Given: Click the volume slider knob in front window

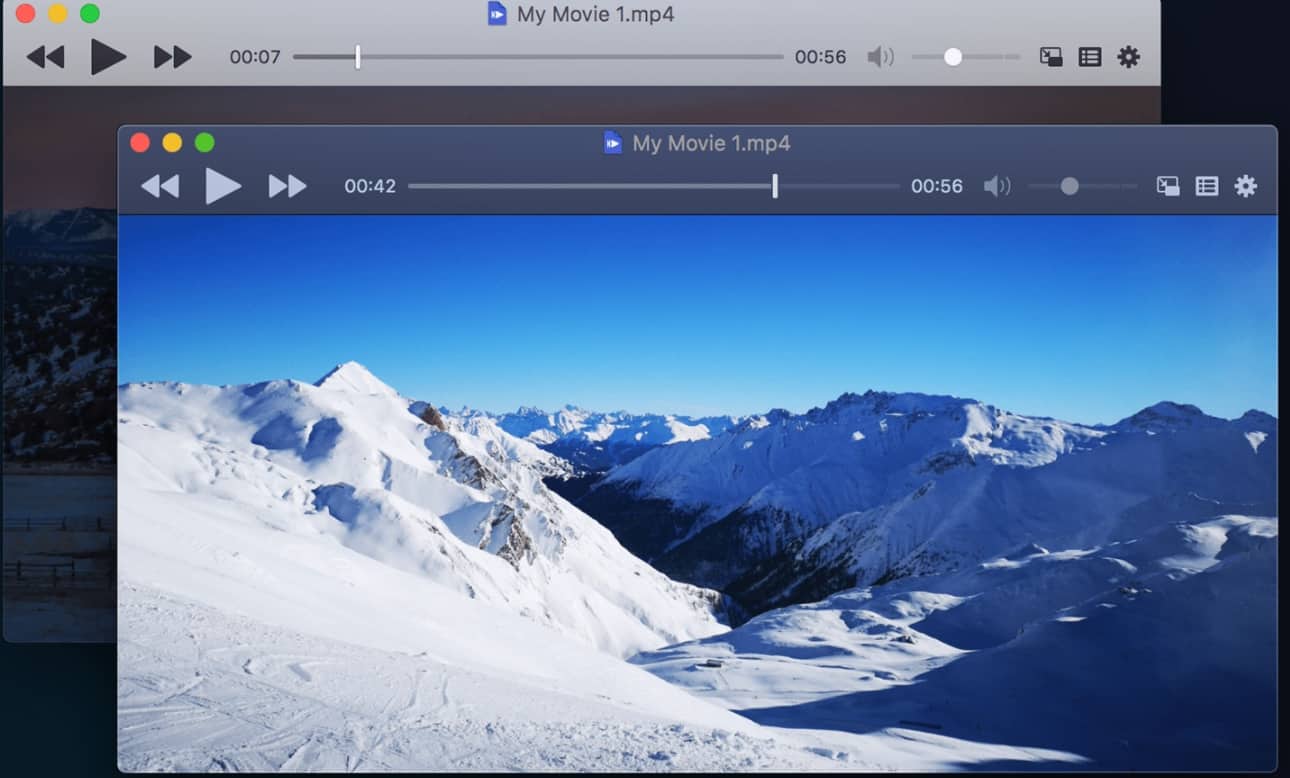Looking at the screenshot, I should tap(1069, 186).
